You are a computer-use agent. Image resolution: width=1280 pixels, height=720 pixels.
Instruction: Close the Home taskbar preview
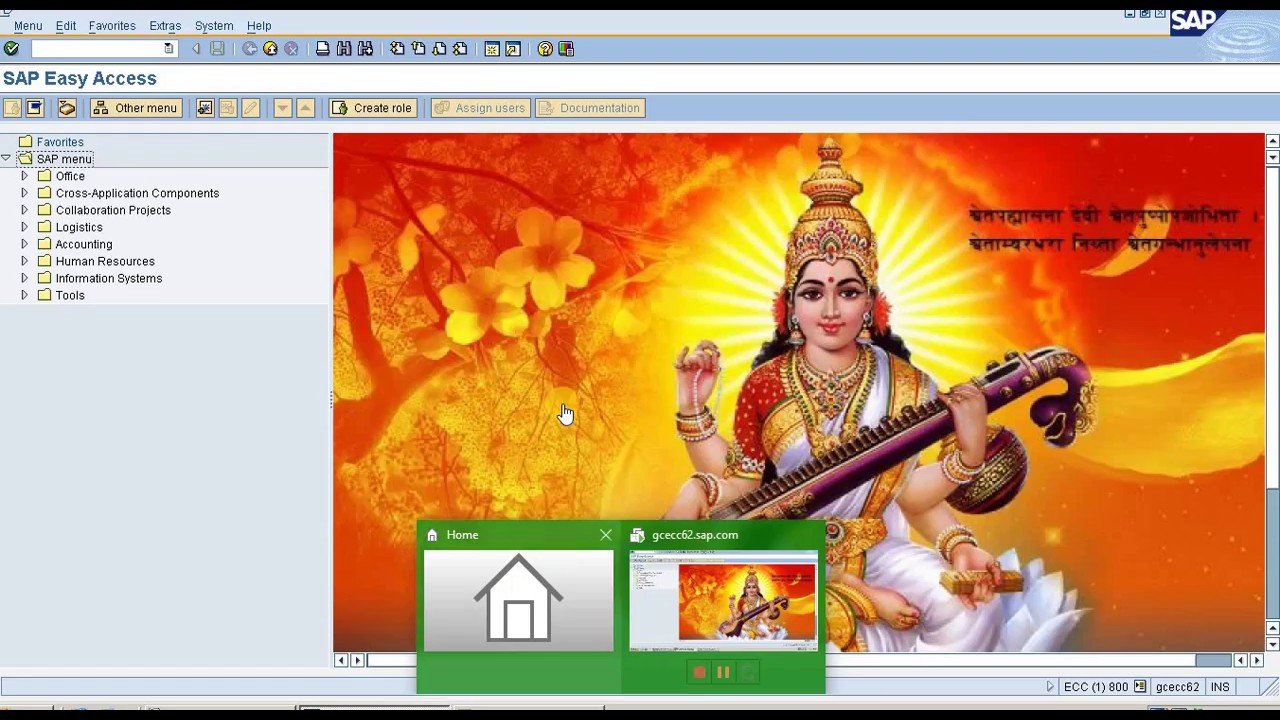606,535
